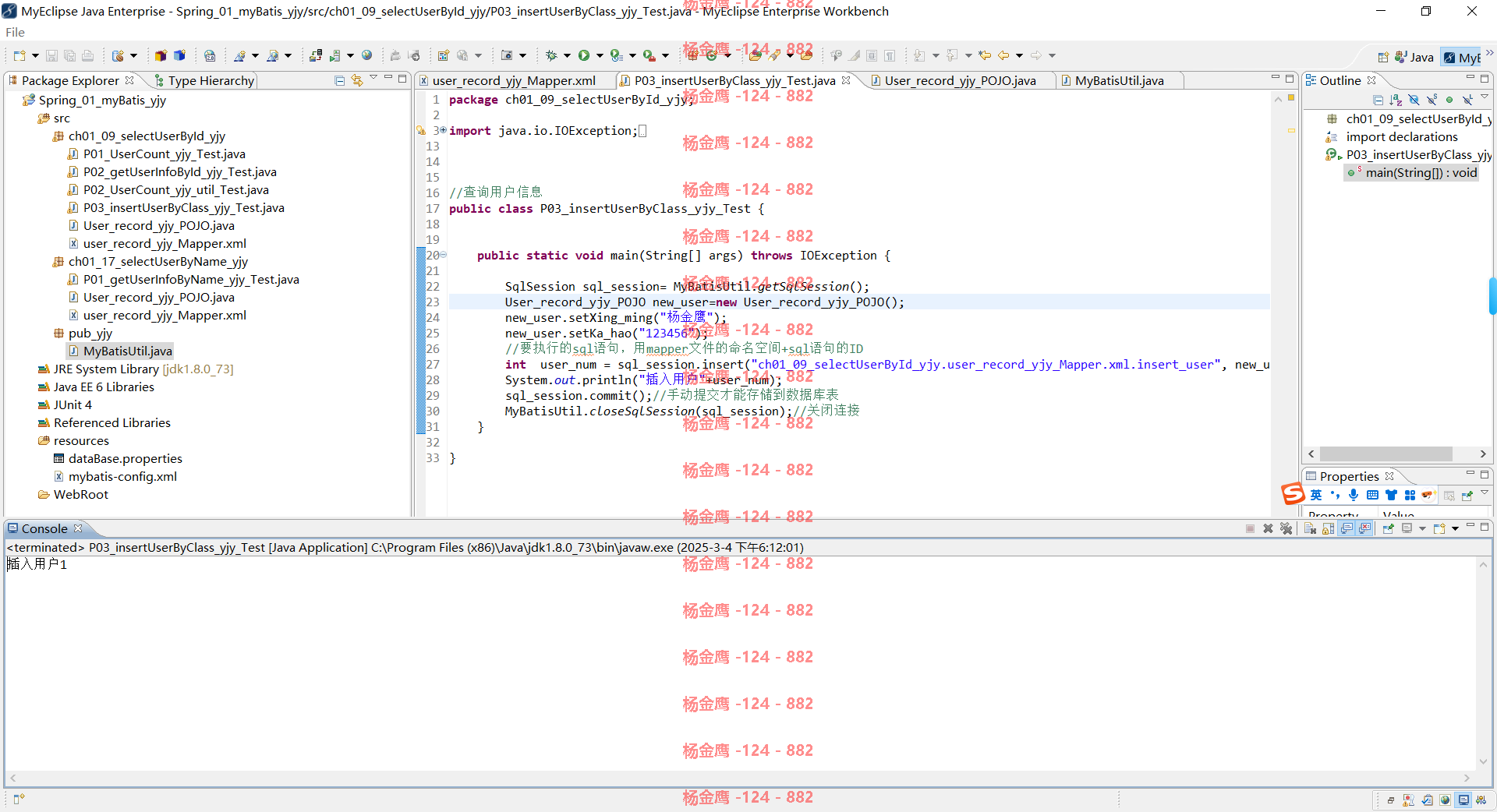Click Console vertical scrollbar down arrow

pyautogui.click(x=1483, y=762)
